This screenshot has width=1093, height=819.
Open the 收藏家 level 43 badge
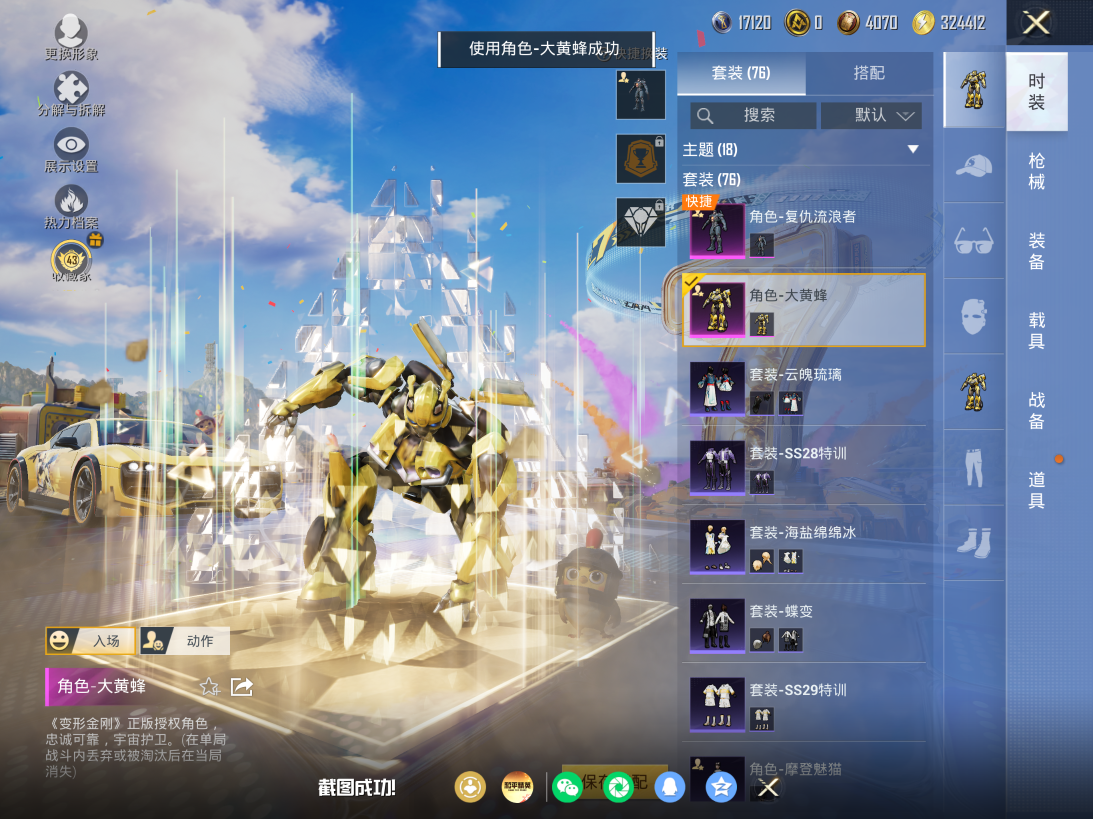pos(71,261)
